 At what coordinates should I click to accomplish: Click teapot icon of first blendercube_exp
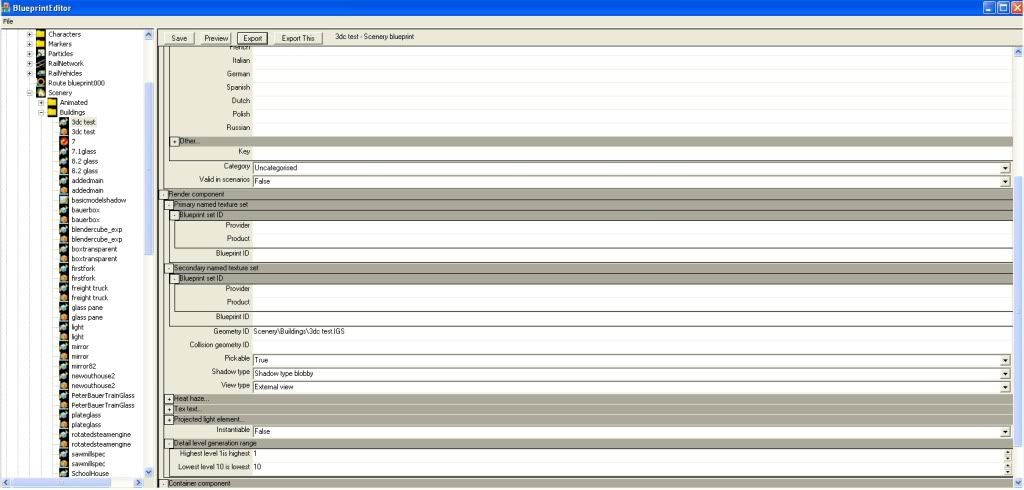pyautogui.click(x=64, y=229)
